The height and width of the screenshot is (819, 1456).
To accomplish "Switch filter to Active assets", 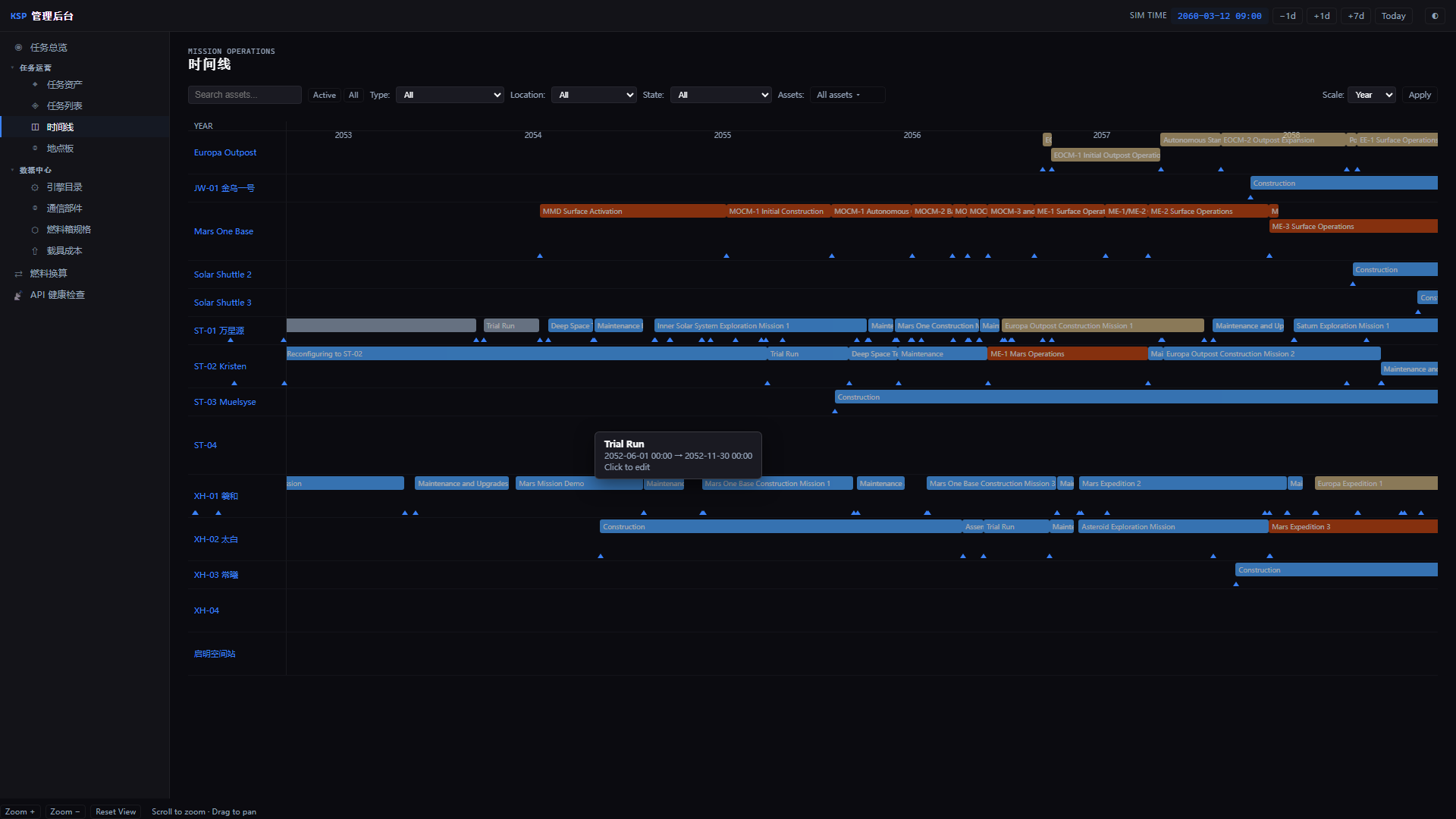I will coord(325,95).
